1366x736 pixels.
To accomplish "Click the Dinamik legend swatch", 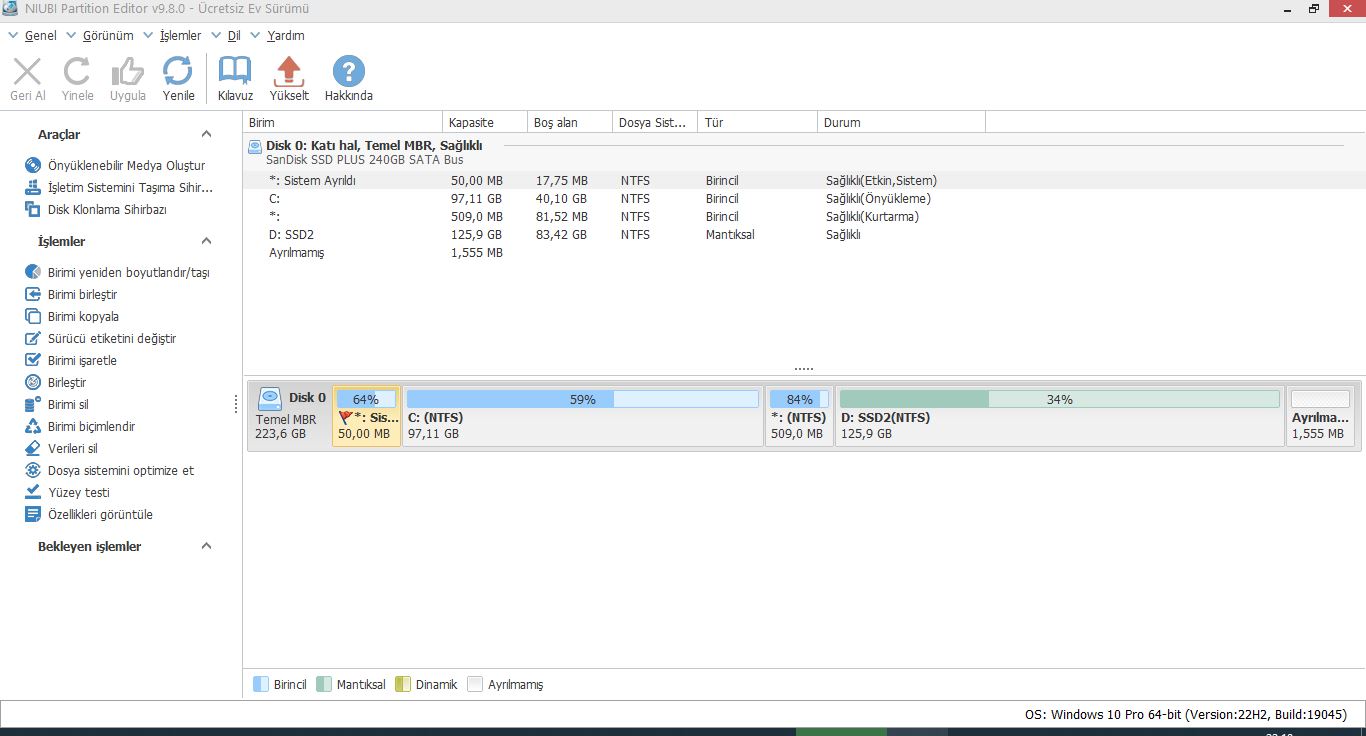I will pos(403,684).
